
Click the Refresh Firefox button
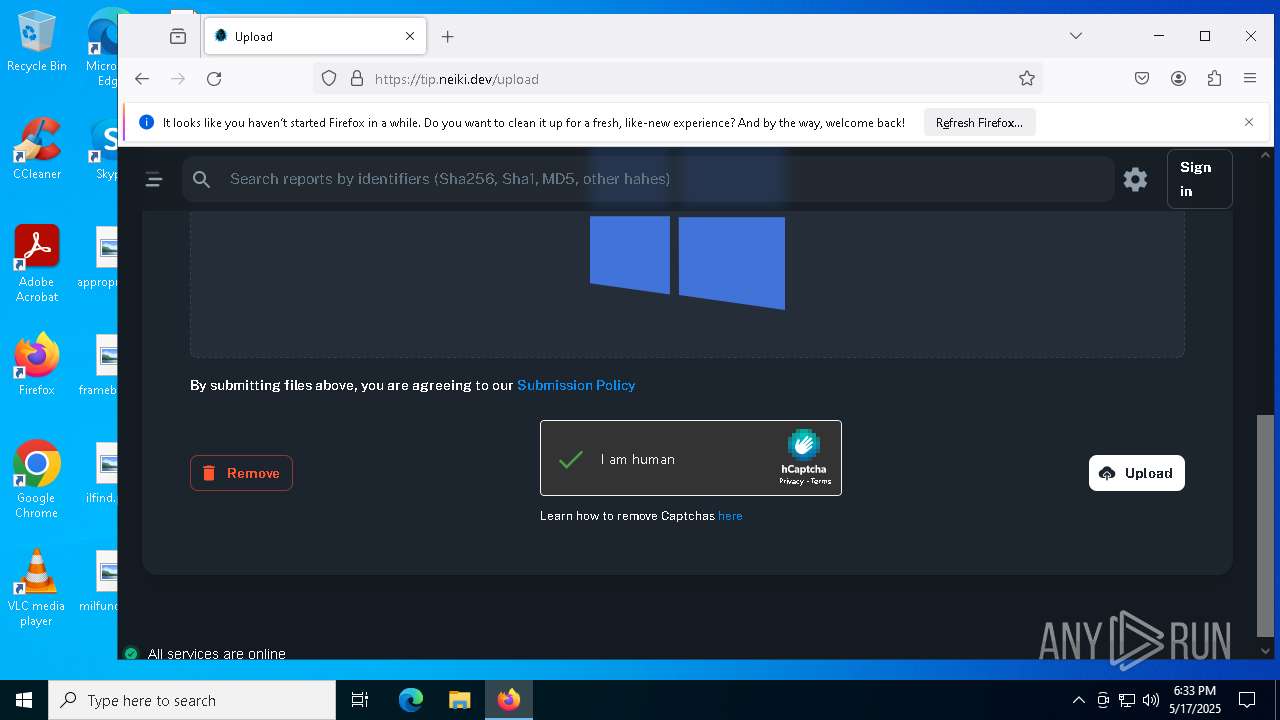[979, 122]
